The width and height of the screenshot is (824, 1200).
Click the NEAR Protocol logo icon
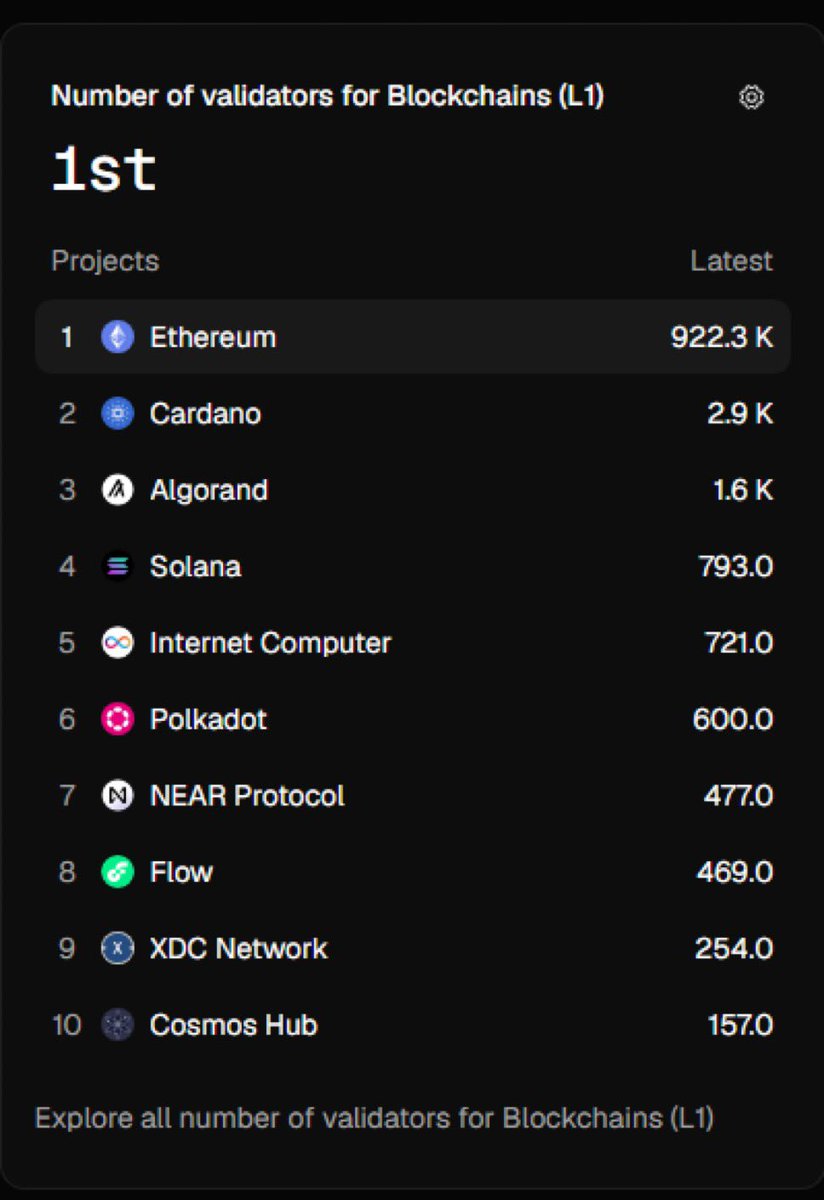coord(118,796)
